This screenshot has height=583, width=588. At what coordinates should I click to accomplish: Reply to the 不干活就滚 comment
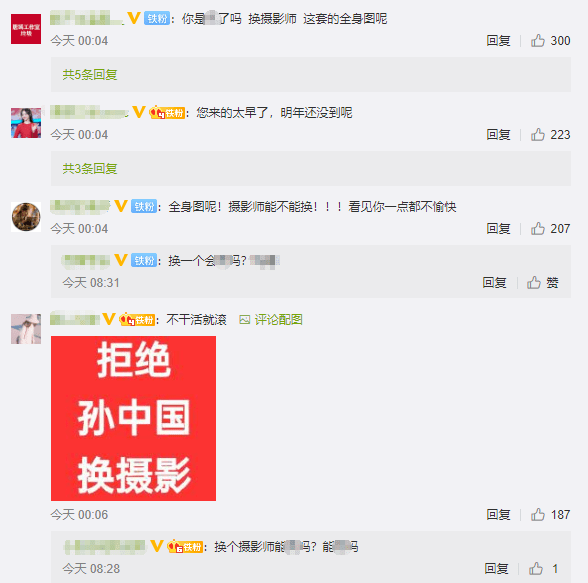coord(498,514)
